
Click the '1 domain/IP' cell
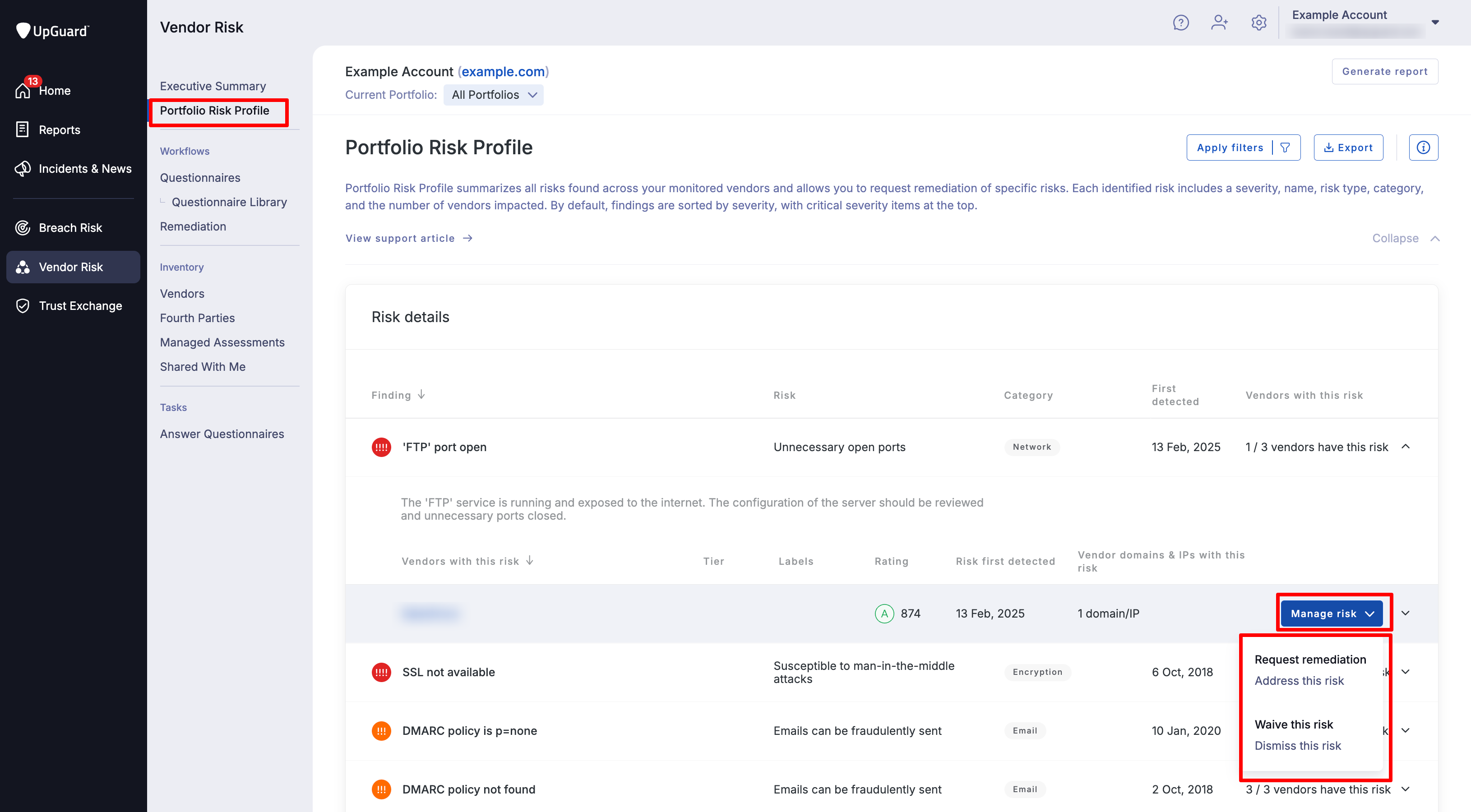point(1108,614)
